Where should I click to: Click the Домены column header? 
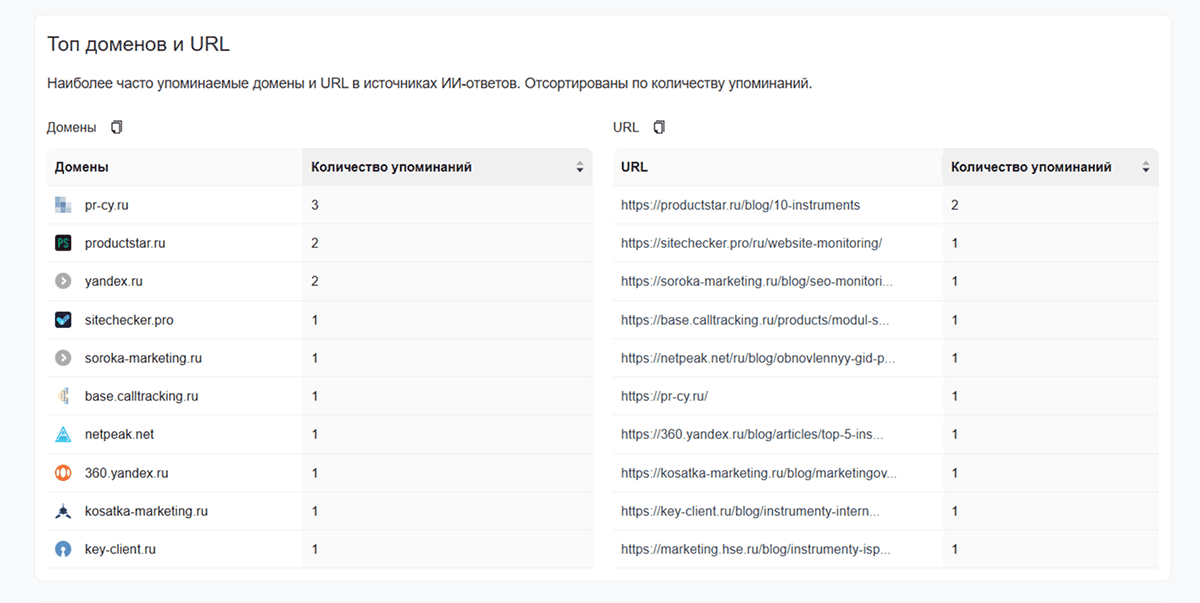tap(82, 168)
